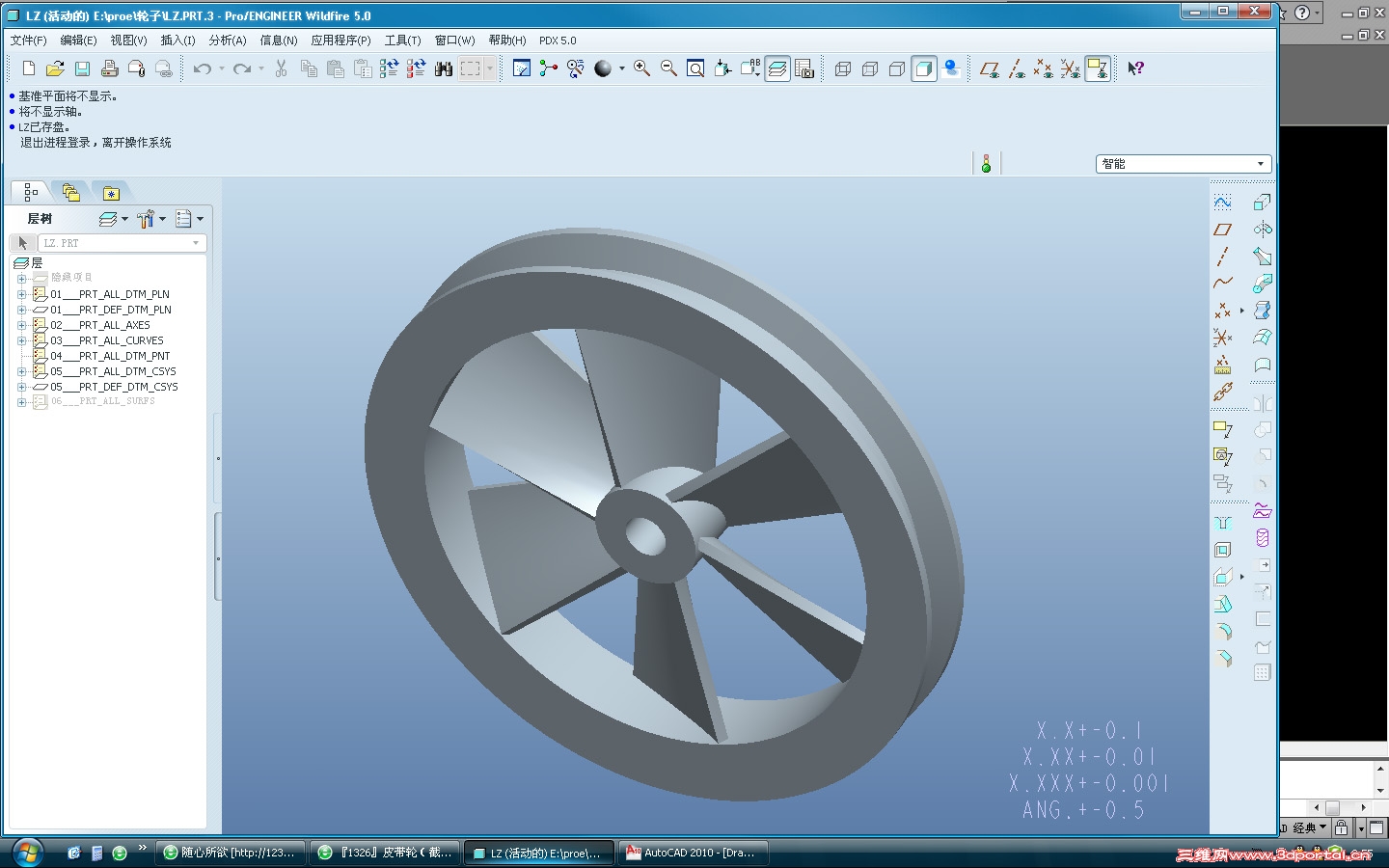Save the model with the floppy disk icon
The height and width of the screenshot is (868, 1389).
coord(83,68)
